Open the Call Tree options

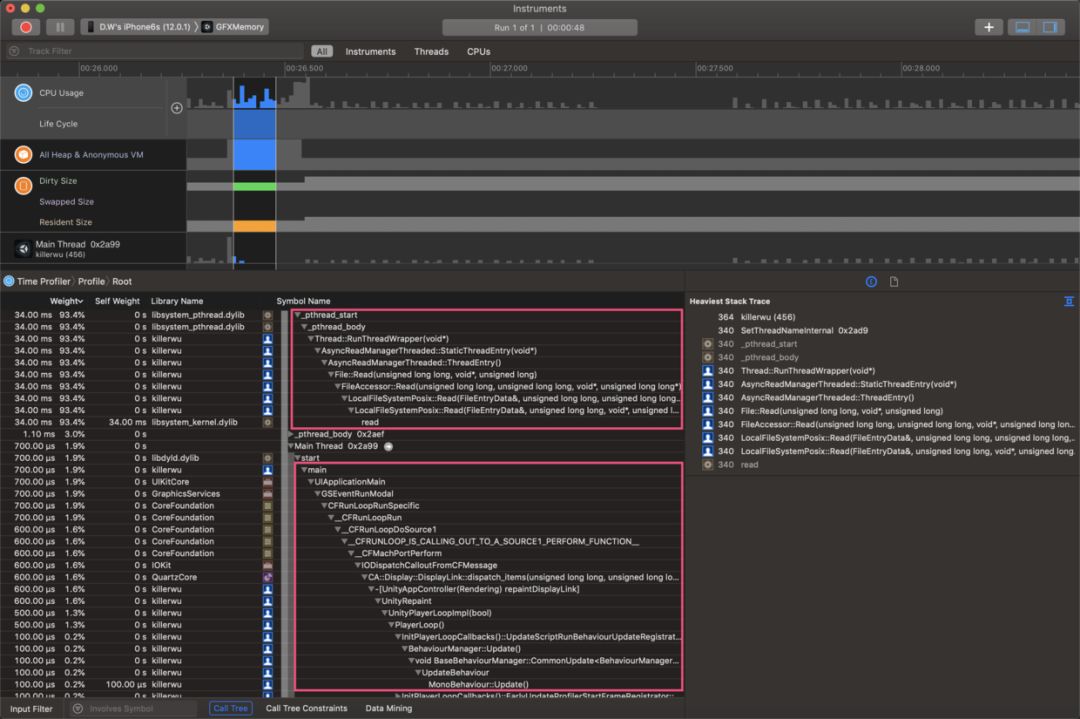click(x=230, y=709)
